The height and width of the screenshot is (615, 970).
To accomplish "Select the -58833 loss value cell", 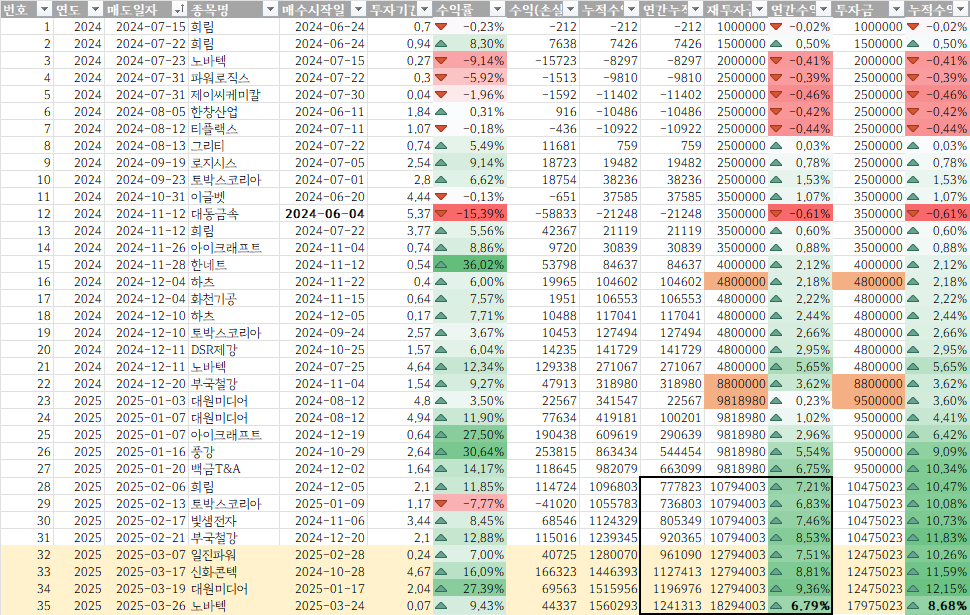I will [543, 213].
